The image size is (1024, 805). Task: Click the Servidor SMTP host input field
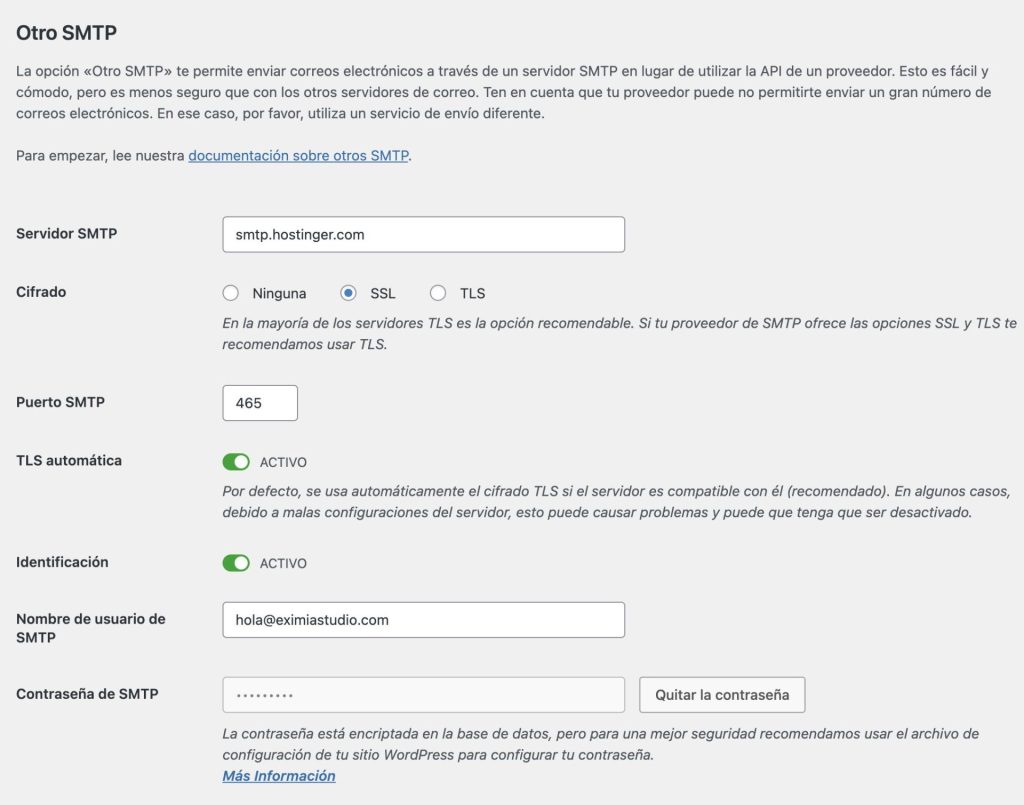(423, 234)
